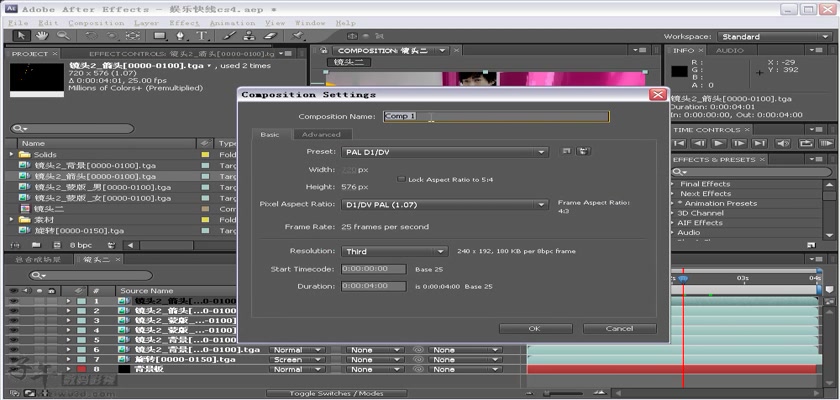Open the Preset dropdown PAL D1/DV

click(x=445, y=152)
